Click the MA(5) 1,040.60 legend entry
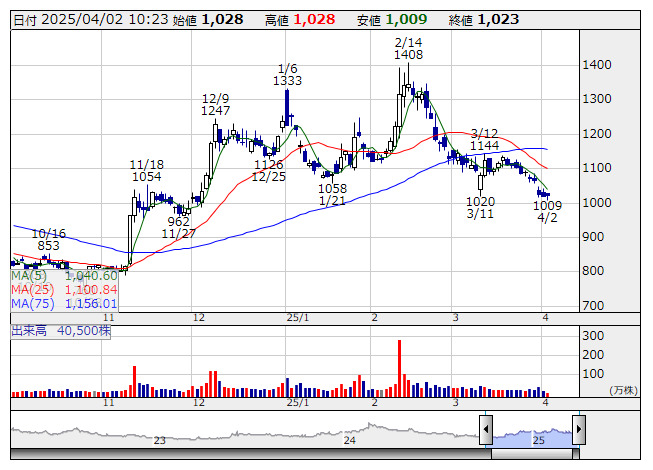This screenshot has width=653, height=470. [x=65, y=276]
